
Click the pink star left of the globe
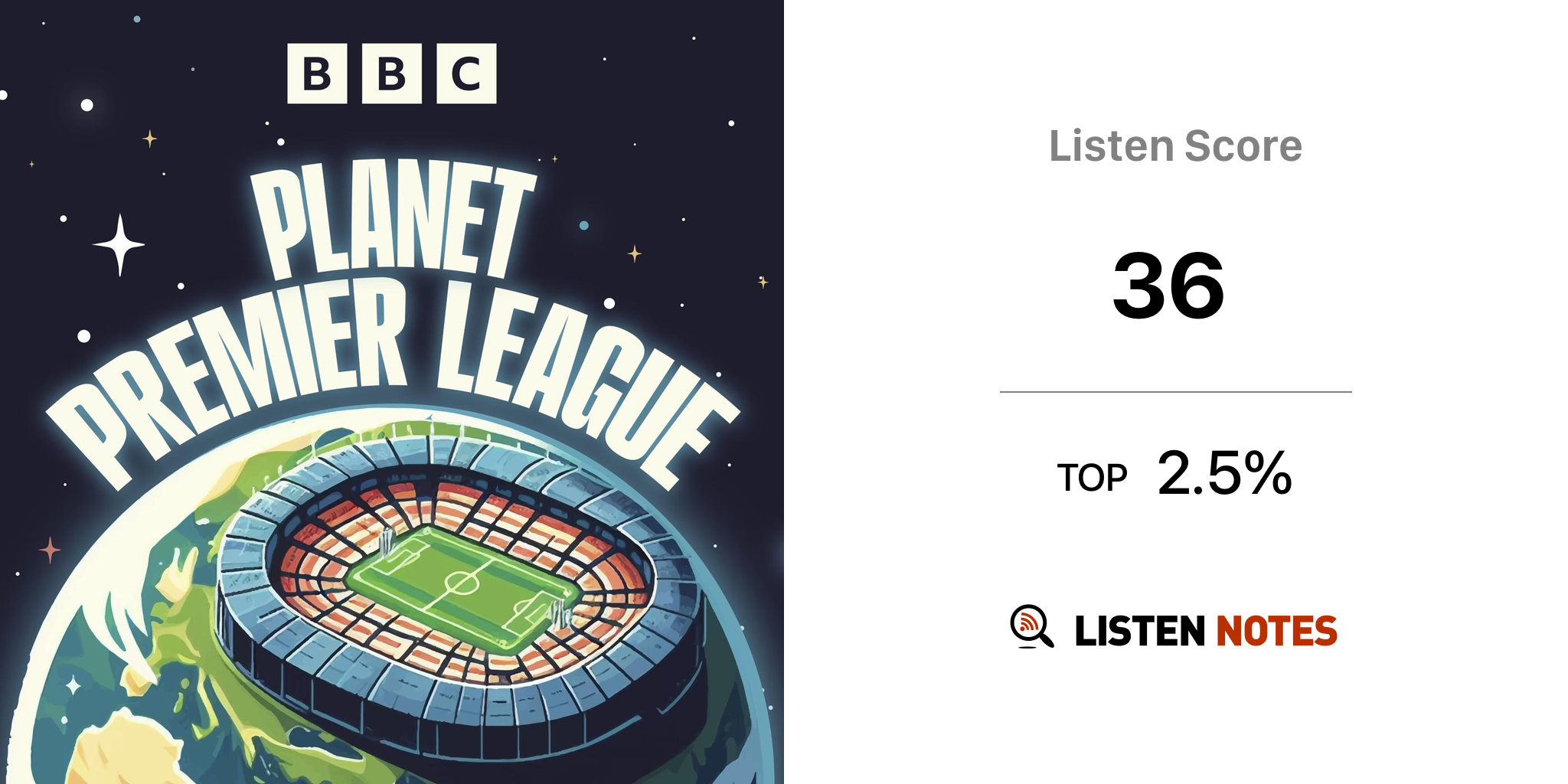[x=50, y=550]
